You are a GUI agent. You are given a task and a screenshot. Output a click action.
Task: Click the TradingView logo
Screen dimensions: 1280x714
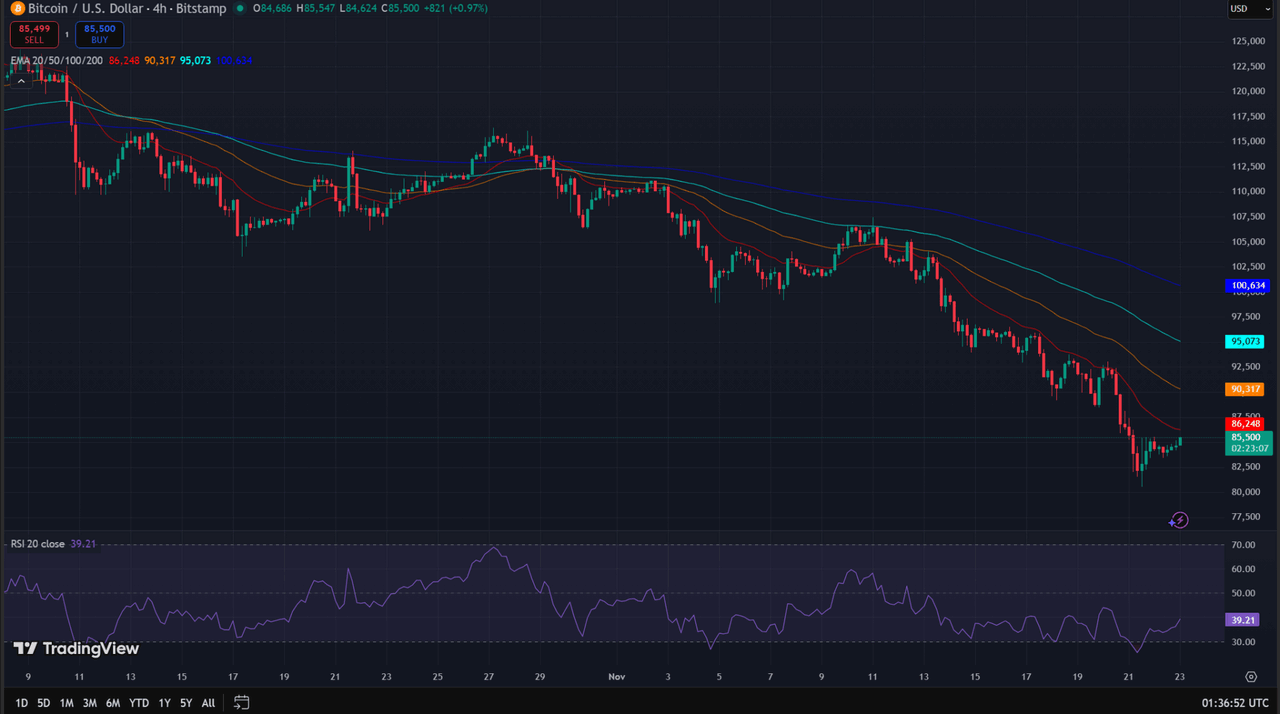pos(76,649)
